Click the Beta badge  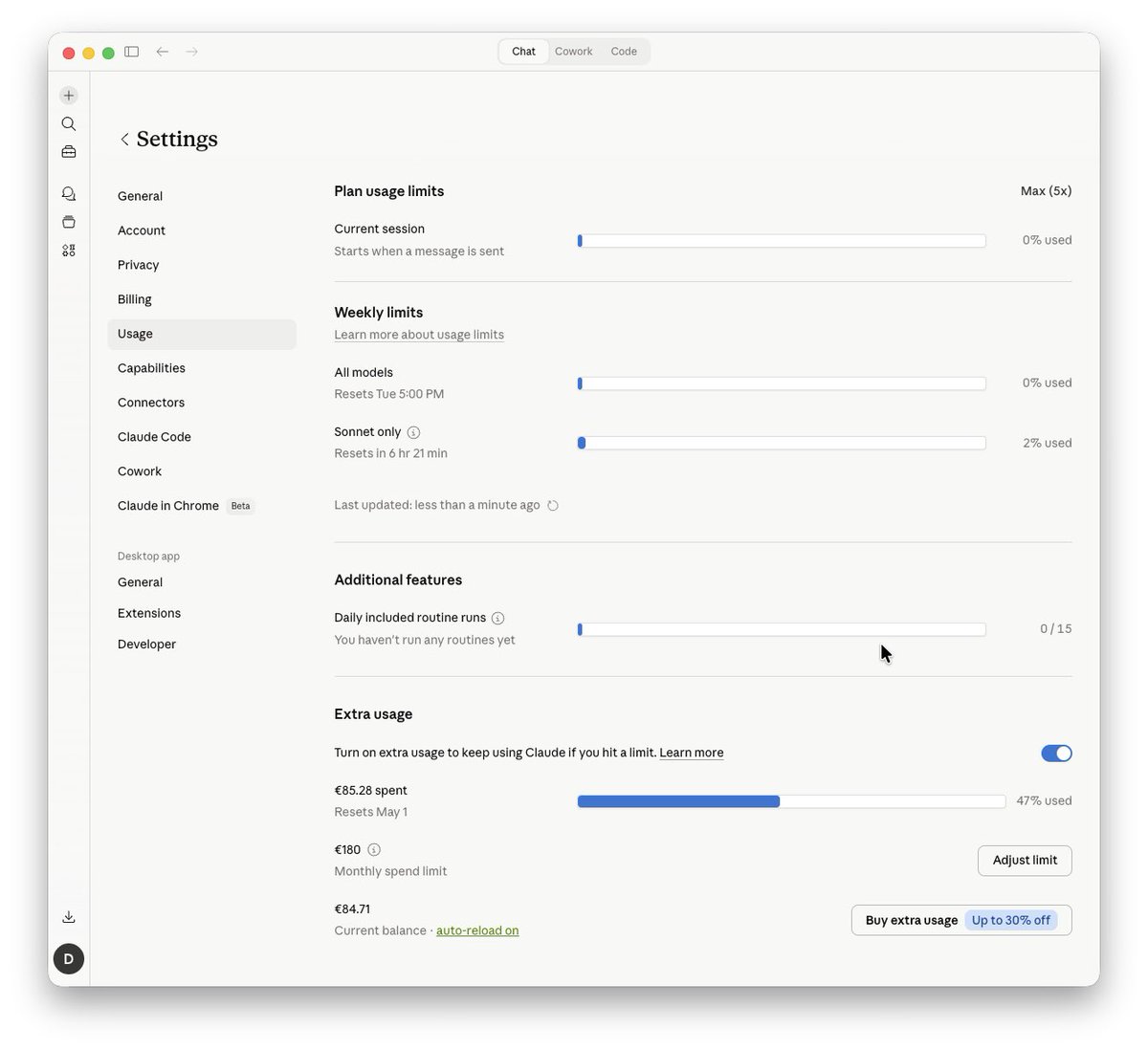(x=240, y=506)
